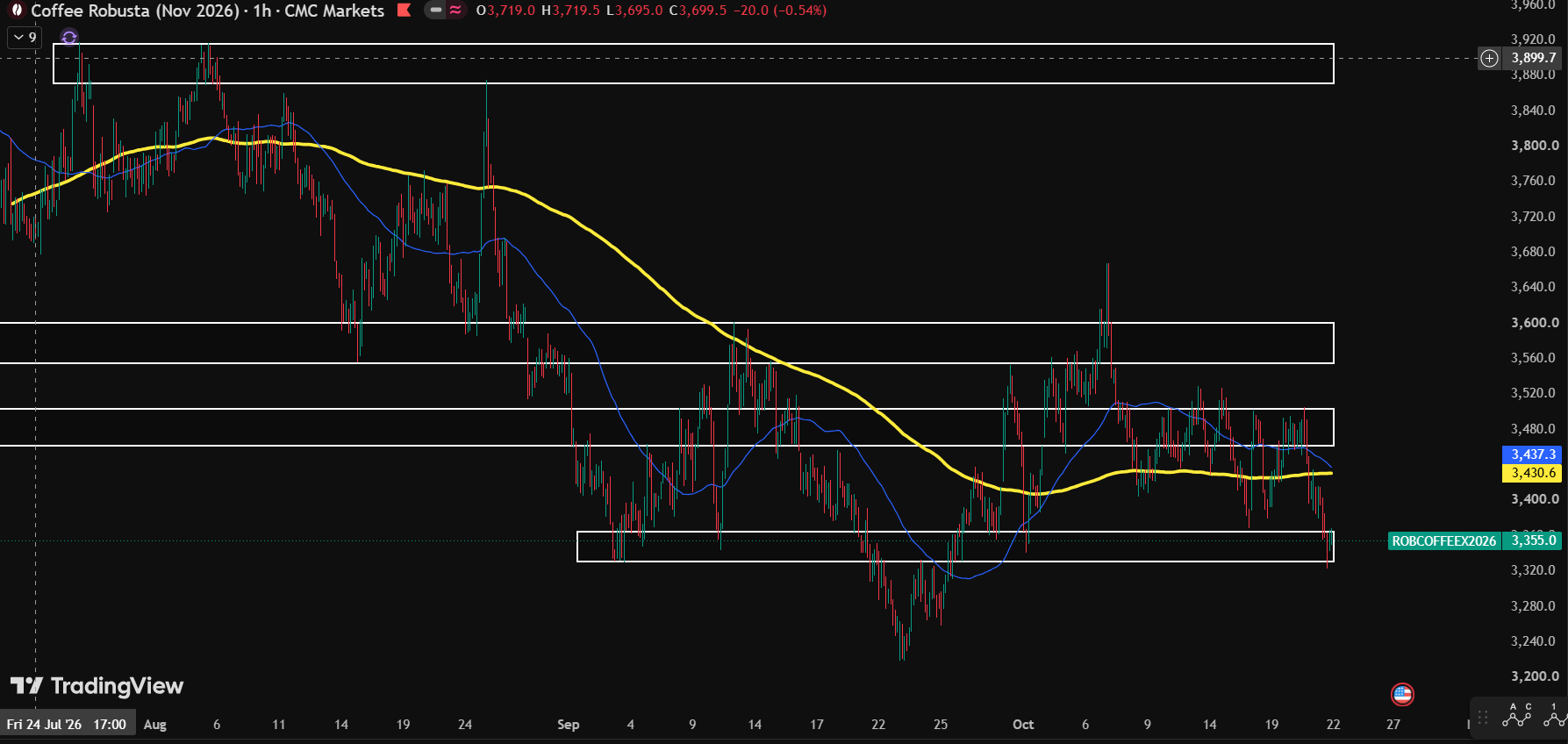Image resolution: width=1568 pixels, height=744 pixels.
Task: Select the numbered Elliott wave tool at far right
Action: (x=1555, y=715)
